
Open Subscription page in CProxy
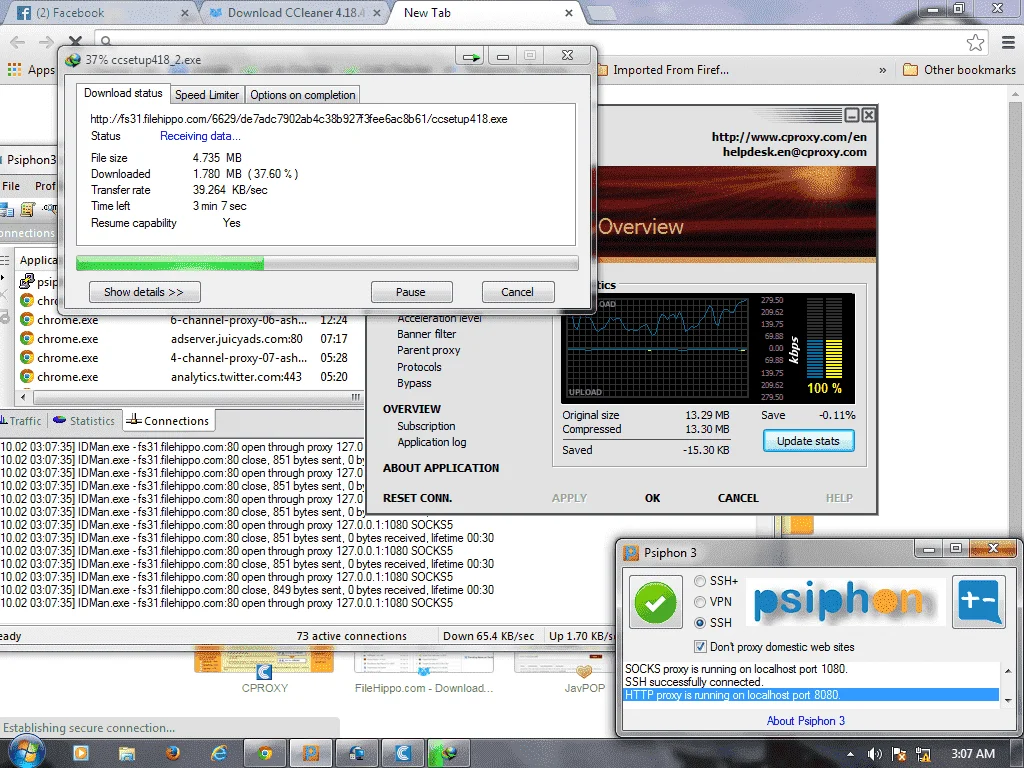point(426,426)
